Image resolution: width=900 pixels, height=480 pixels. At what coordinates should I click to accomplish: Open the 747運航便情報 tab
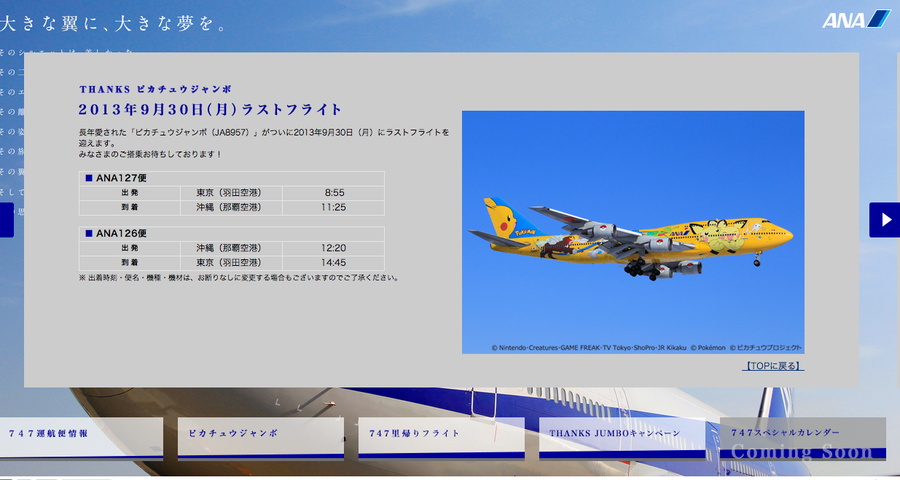(82, 439)
